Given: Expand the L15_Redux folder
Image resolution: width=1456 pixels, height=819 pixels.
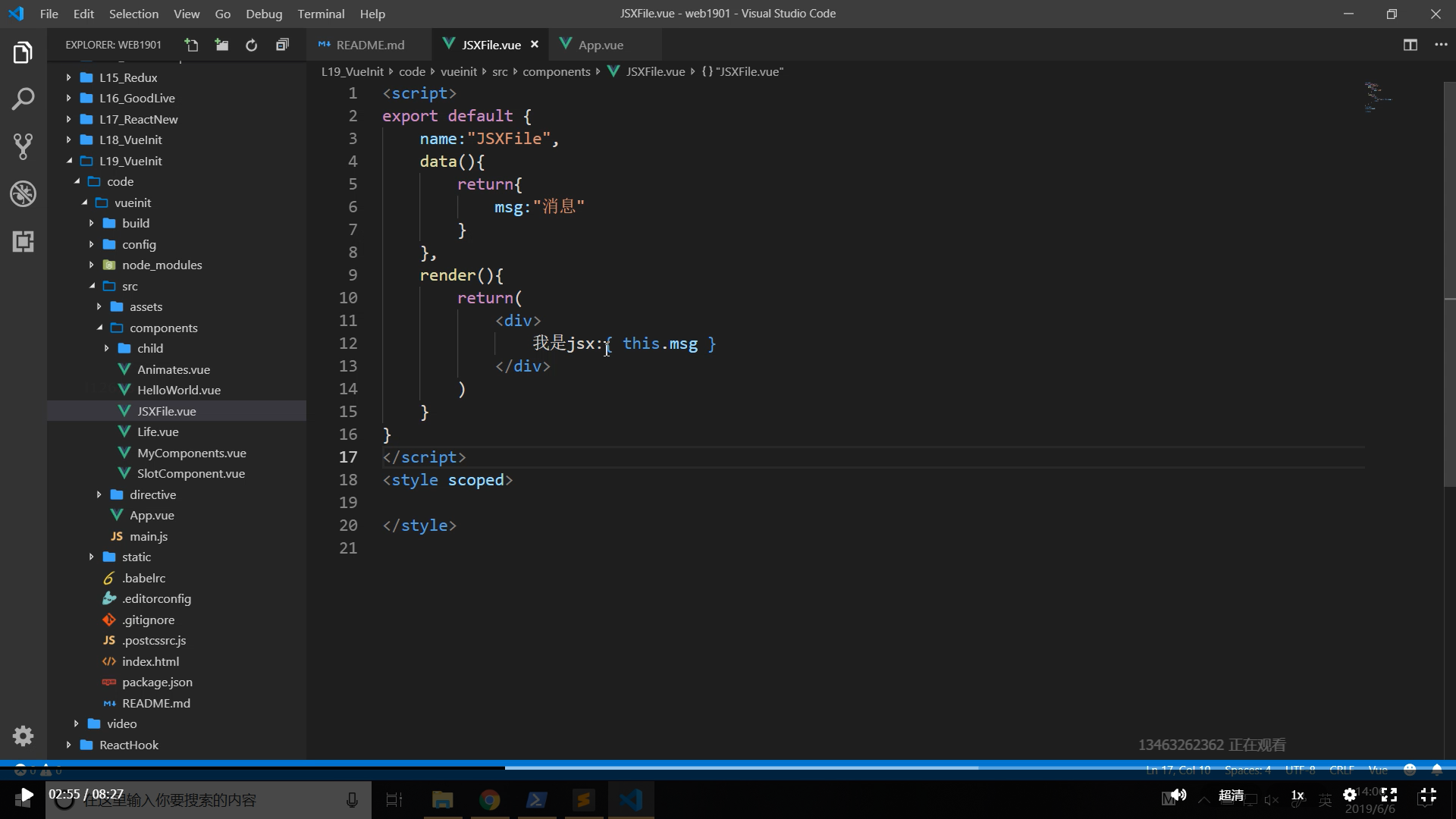Looking at the screenshot, I should click(x=68, y=77).
